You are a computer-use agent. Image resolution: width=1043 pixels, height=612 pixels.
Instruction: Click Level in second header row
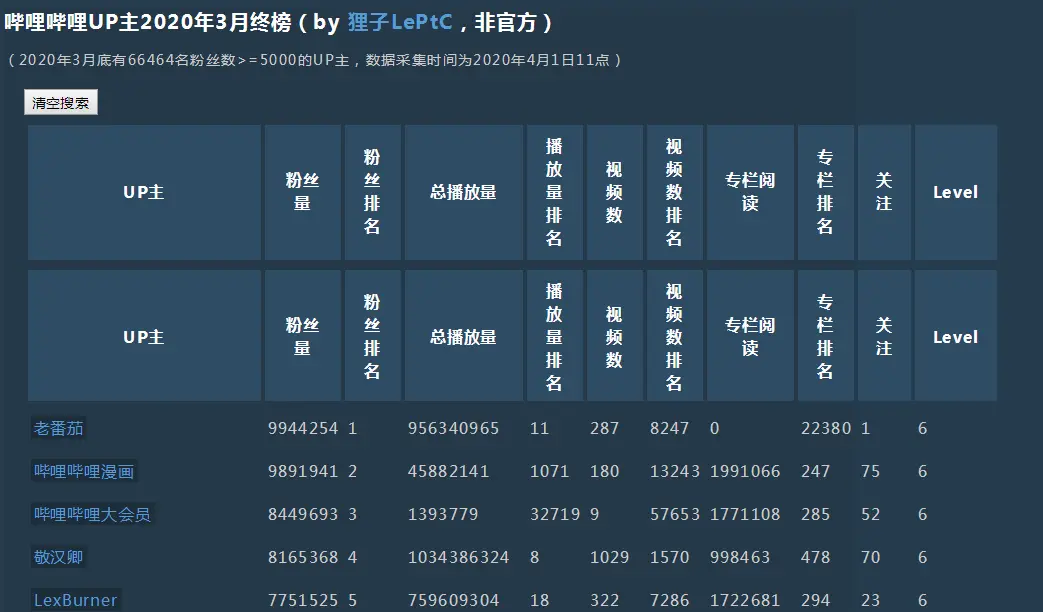coord(956,336)
